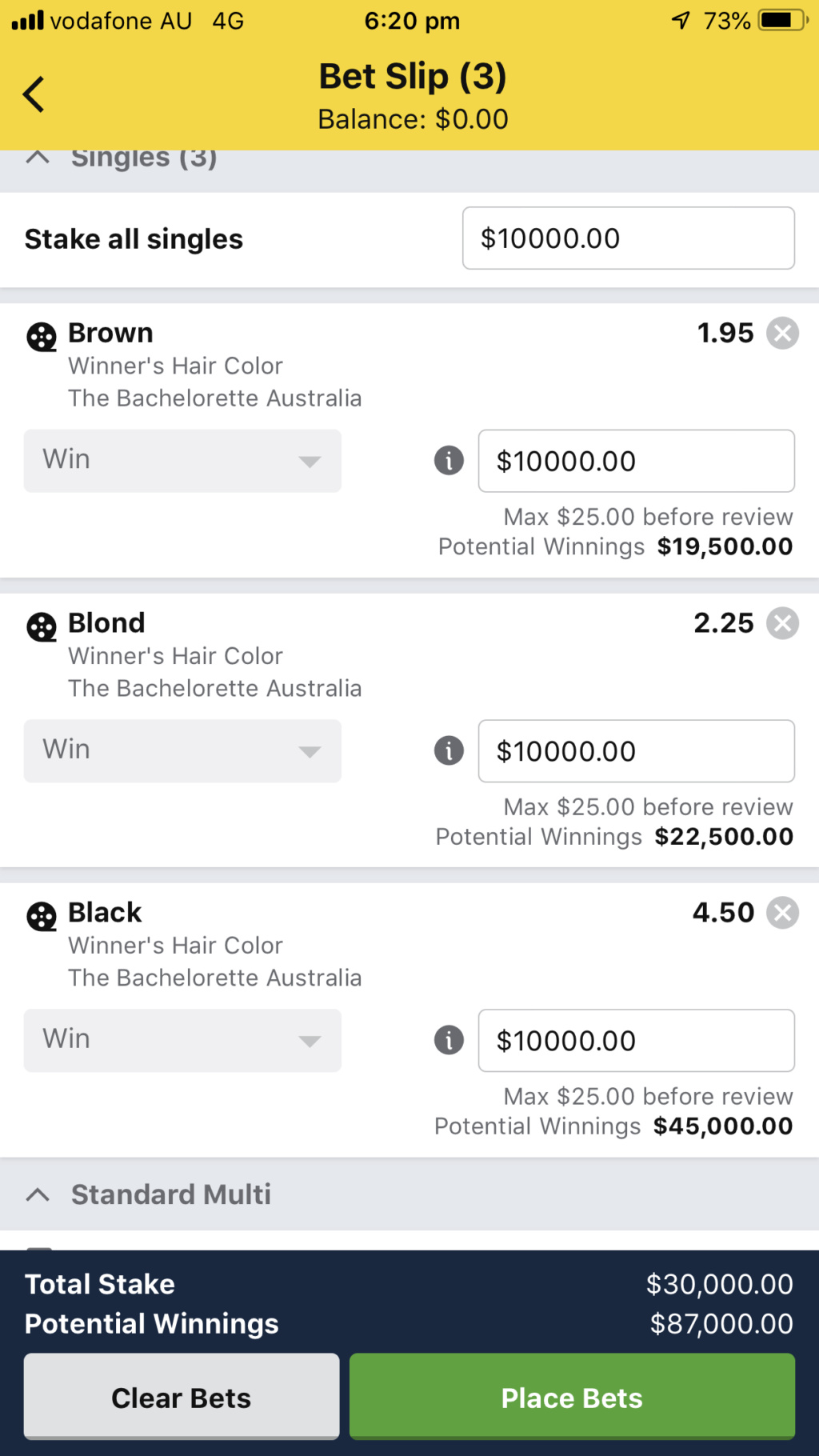819x1456 pixels.
Task: Tap the film reel icon beside Brown
Action: 42,338
